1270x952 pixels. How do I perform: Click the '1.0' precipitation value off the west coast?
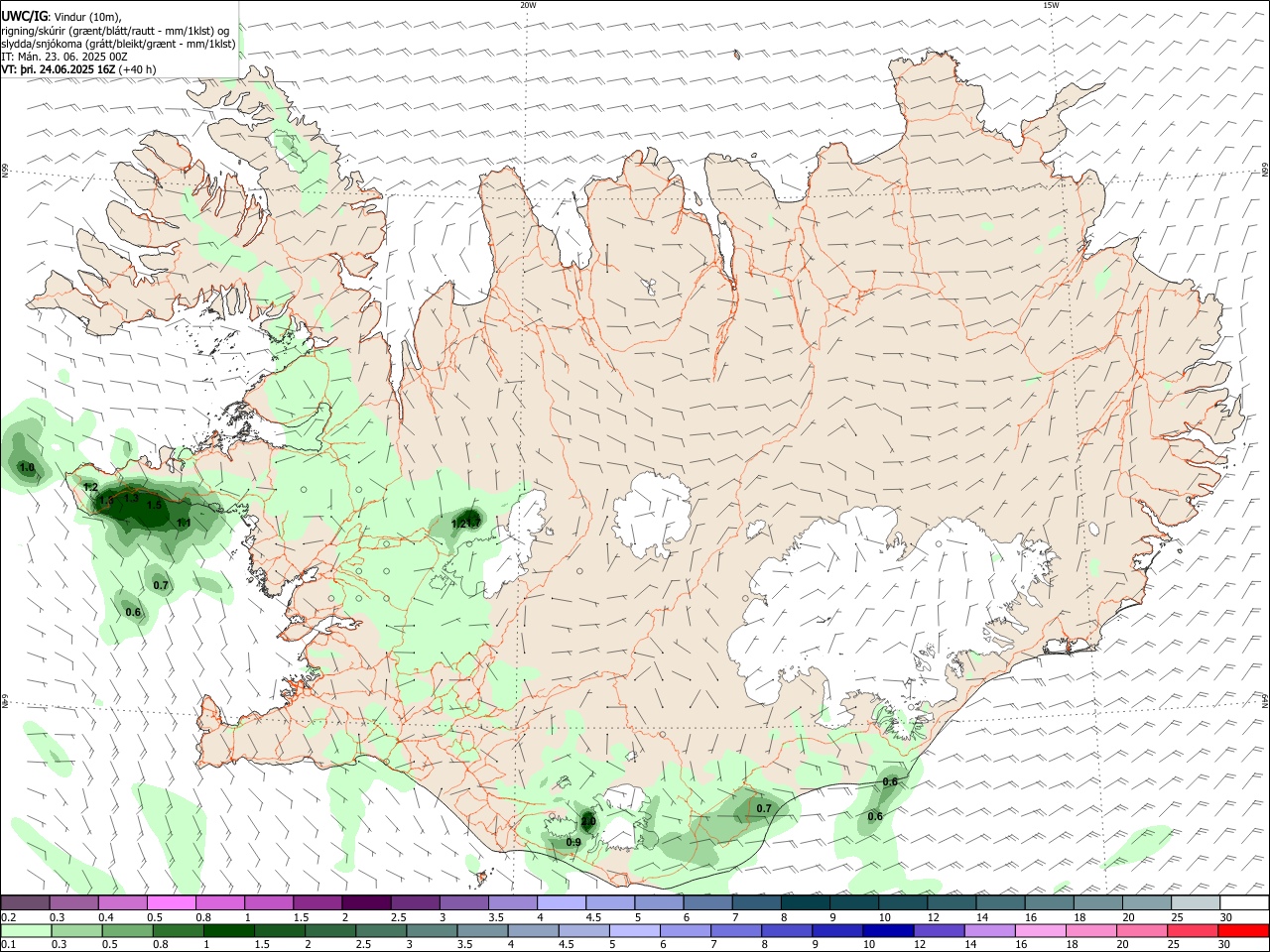pyautogui.click(x=27, y=467)
